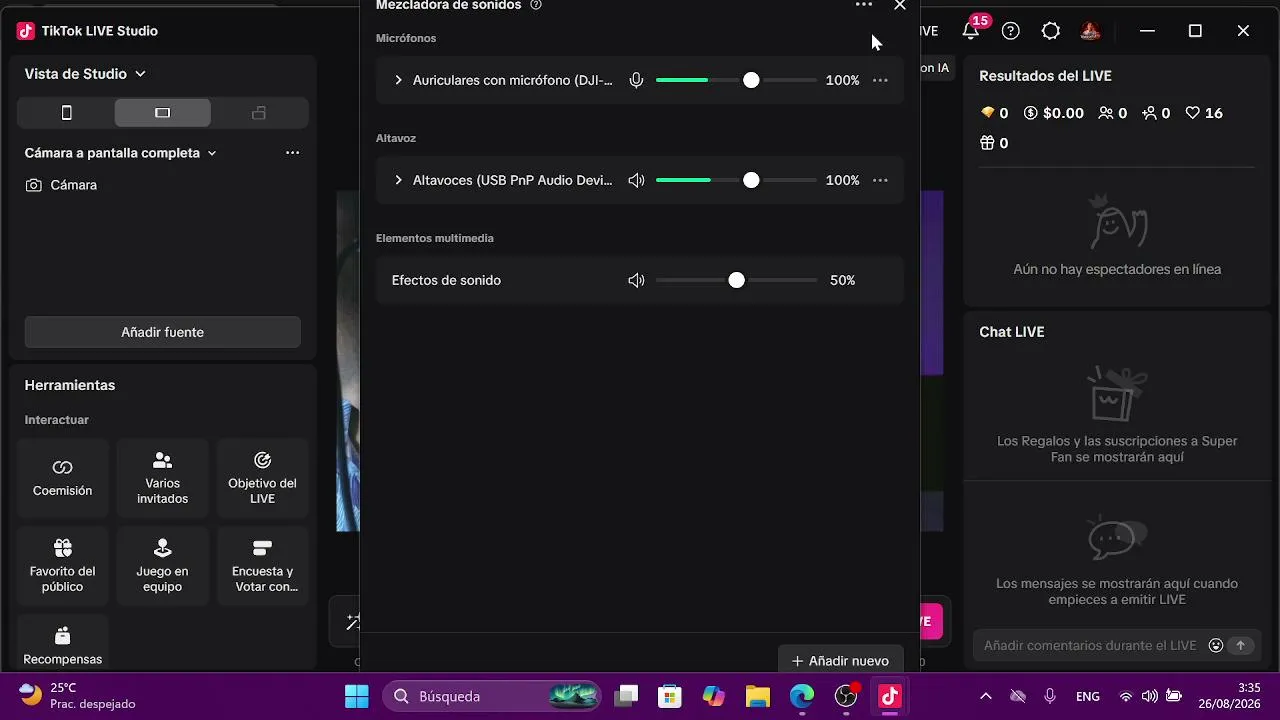Open scene more options next to Cámara a pantalla completa
Screen dimensions: 1280x720
[x=292, y=153]
